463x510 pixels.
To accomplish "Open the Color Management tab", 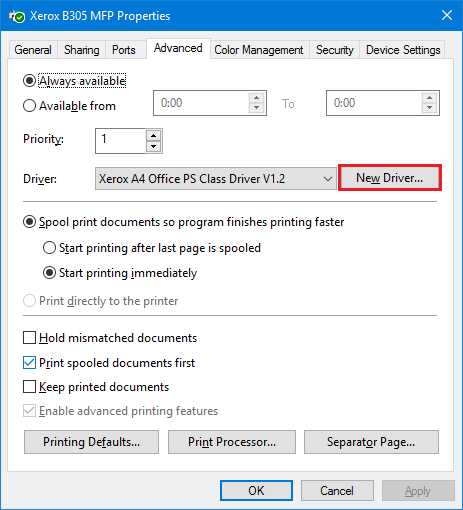I will tap(259, 50).
